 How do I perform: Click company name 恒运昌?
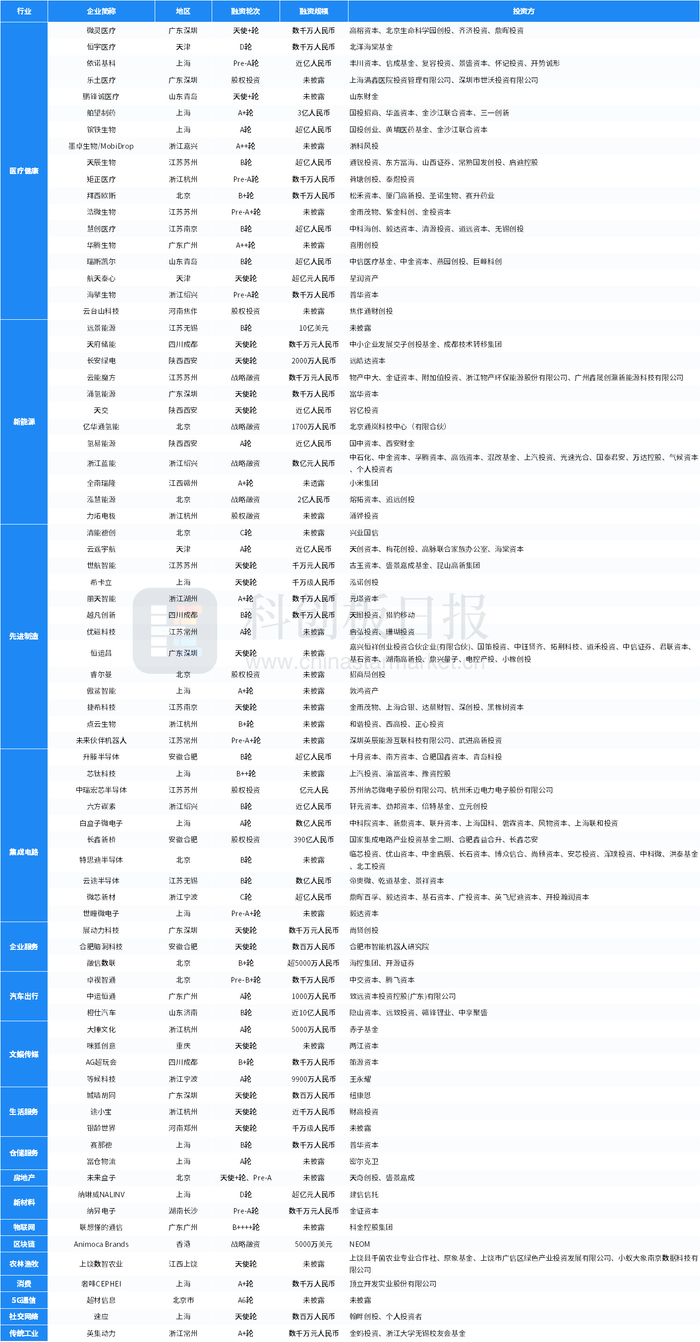[x=102, y=652]
